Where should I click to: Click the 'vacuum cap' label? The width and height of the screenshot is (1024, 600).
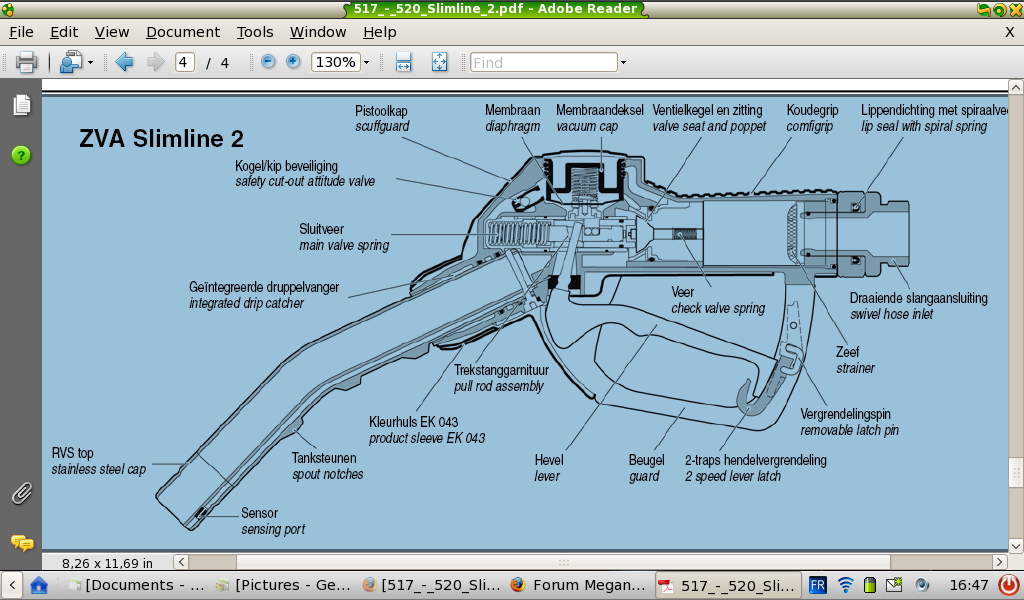pyautogui.click(x=586, y=127)
